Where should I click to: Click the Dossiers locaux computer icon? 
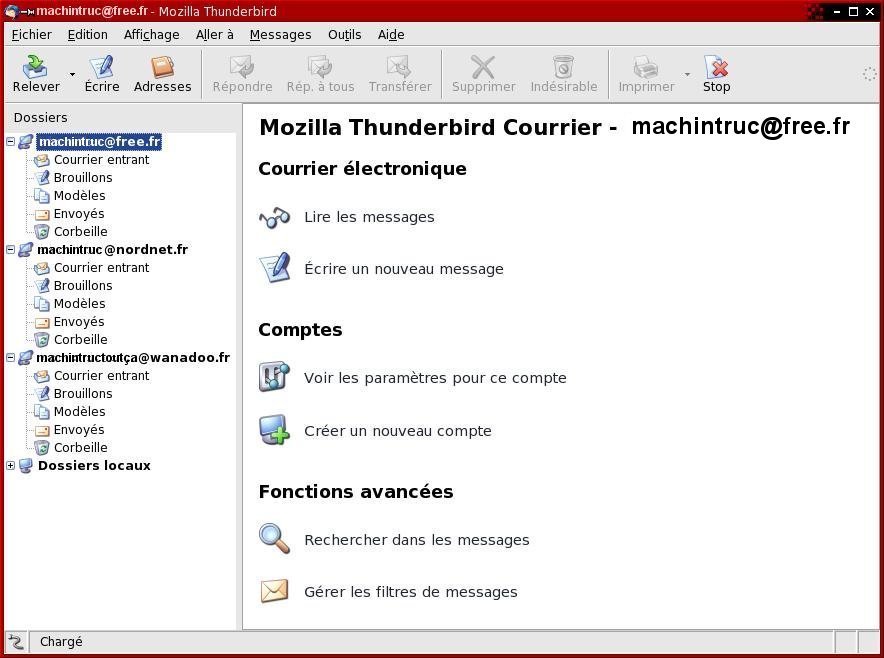(25, 466)
